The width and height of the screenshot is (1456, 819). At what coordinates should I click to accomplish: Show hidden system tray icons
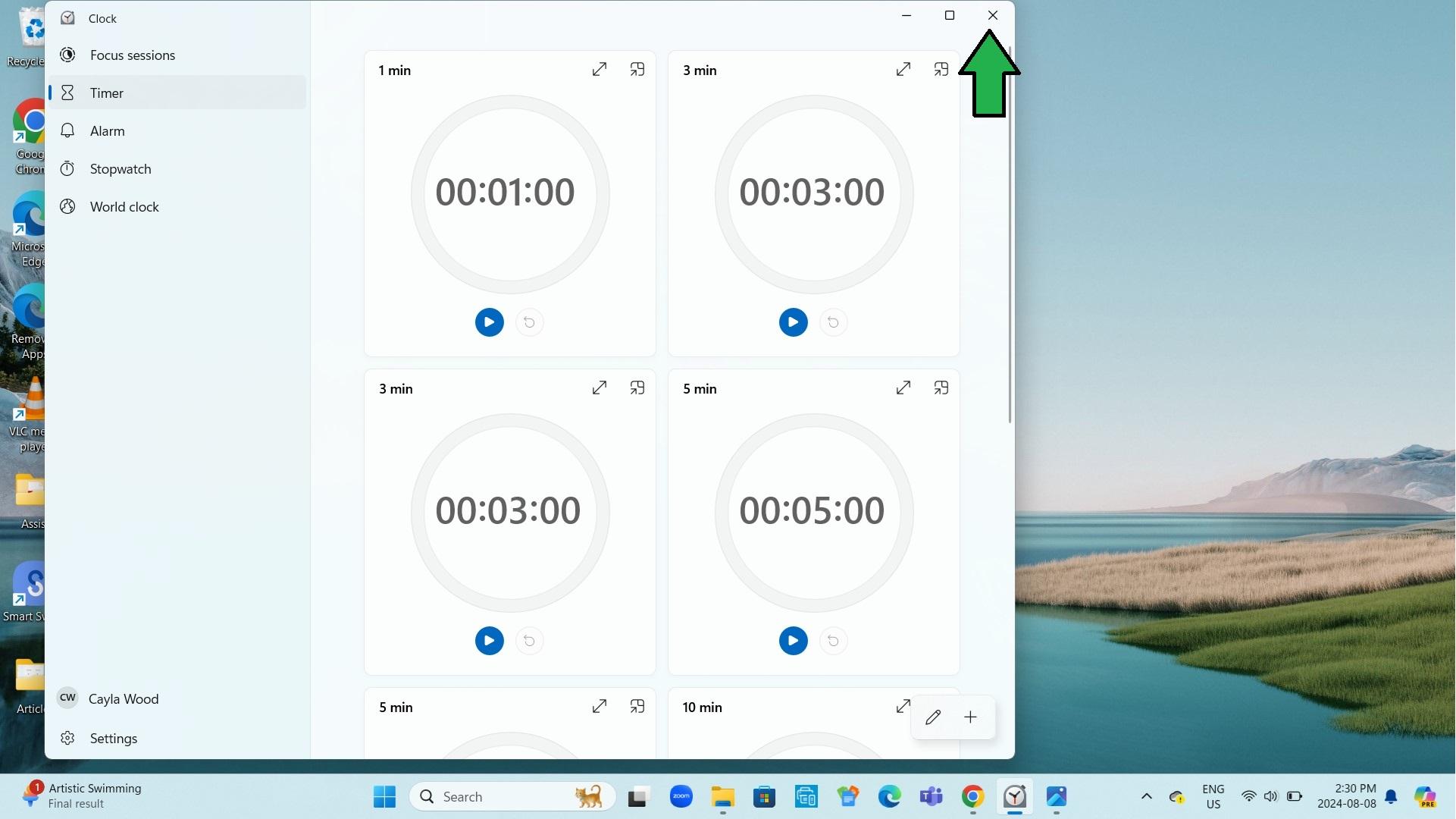(x=1147, y=797)
